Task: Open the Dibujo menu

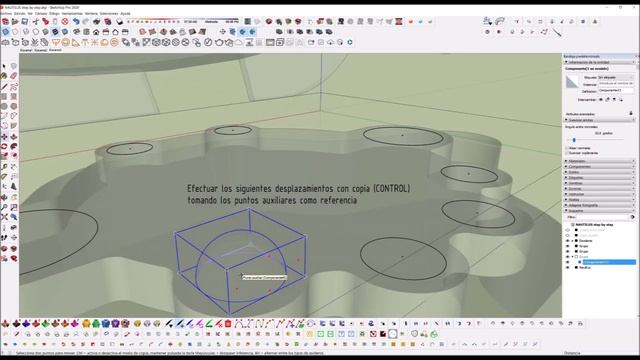Action: tap(54, 13)
